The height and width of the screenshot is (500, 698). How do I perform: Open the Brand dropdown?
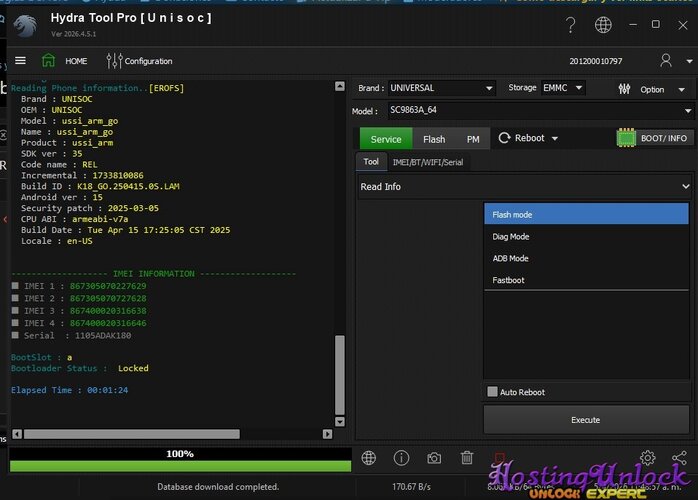pos(440,88)
